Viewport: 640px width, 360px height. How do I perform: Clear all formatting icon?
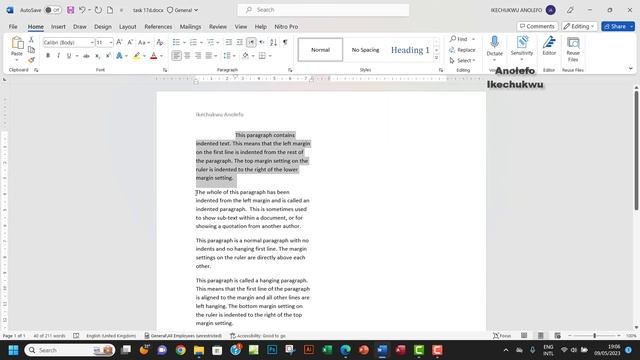coord(160,42)
